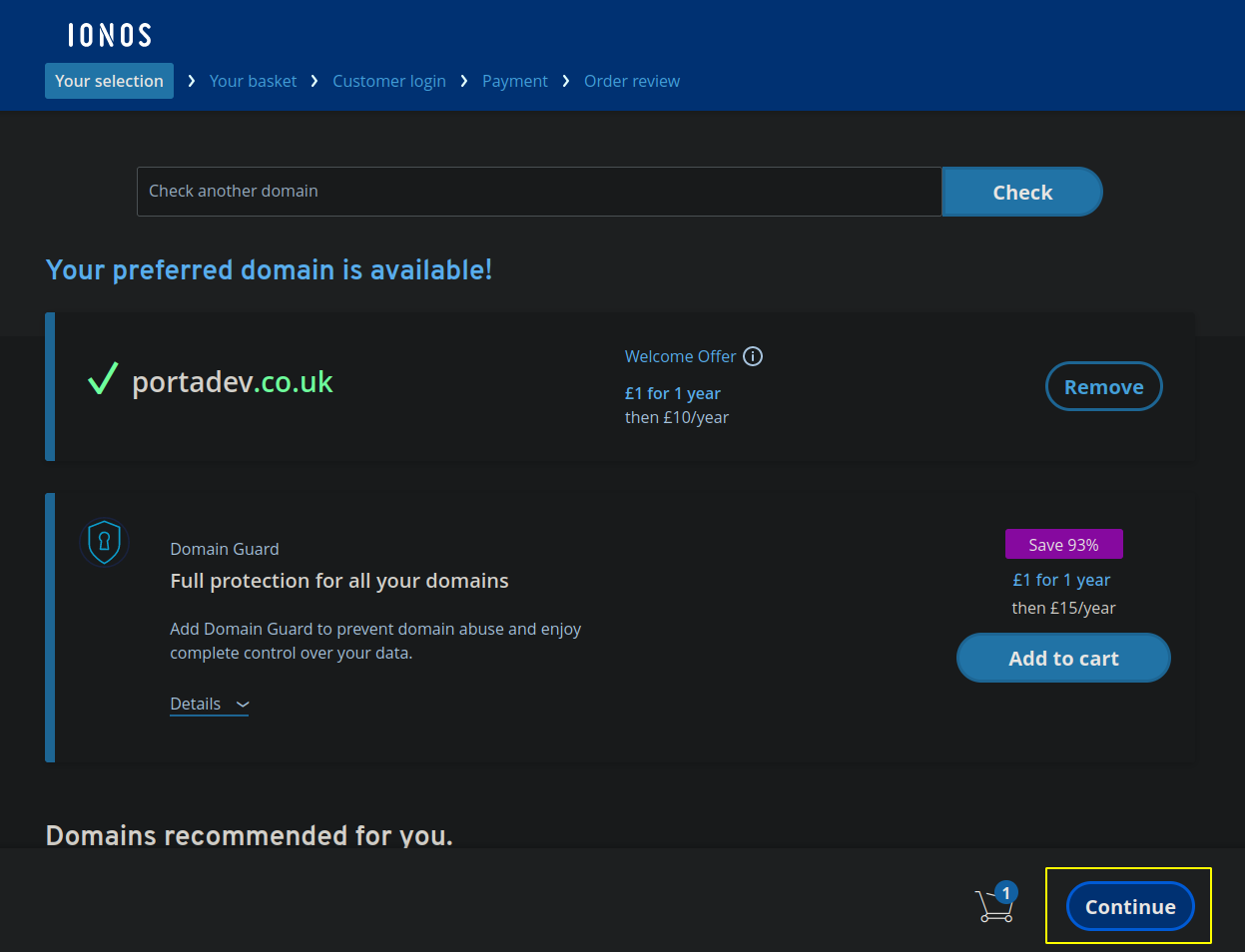Click the Domain Guard shield icon
The width and height of the screenshot is (1245, 952).
click(x=105, y=543)
